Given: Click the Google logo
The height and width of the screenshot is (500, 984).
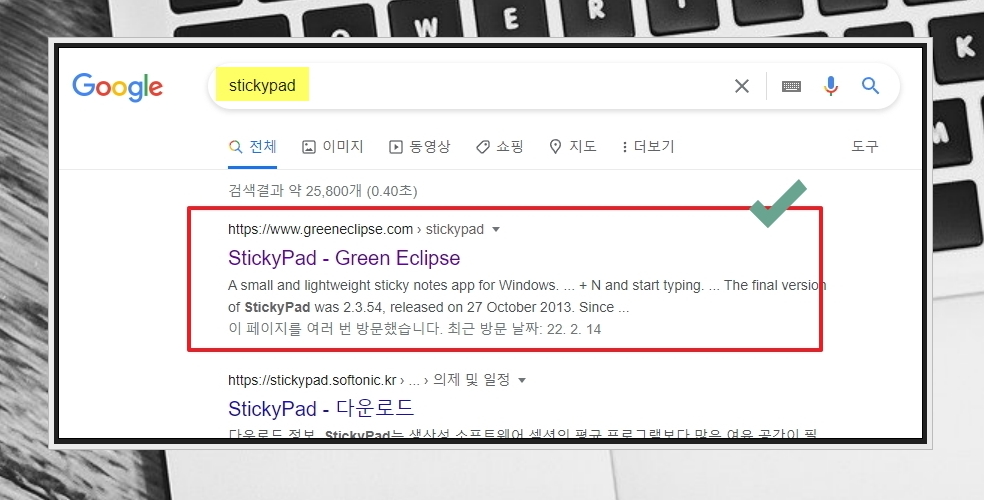Looking at the screenshot, I should click(x=117, y=87).
